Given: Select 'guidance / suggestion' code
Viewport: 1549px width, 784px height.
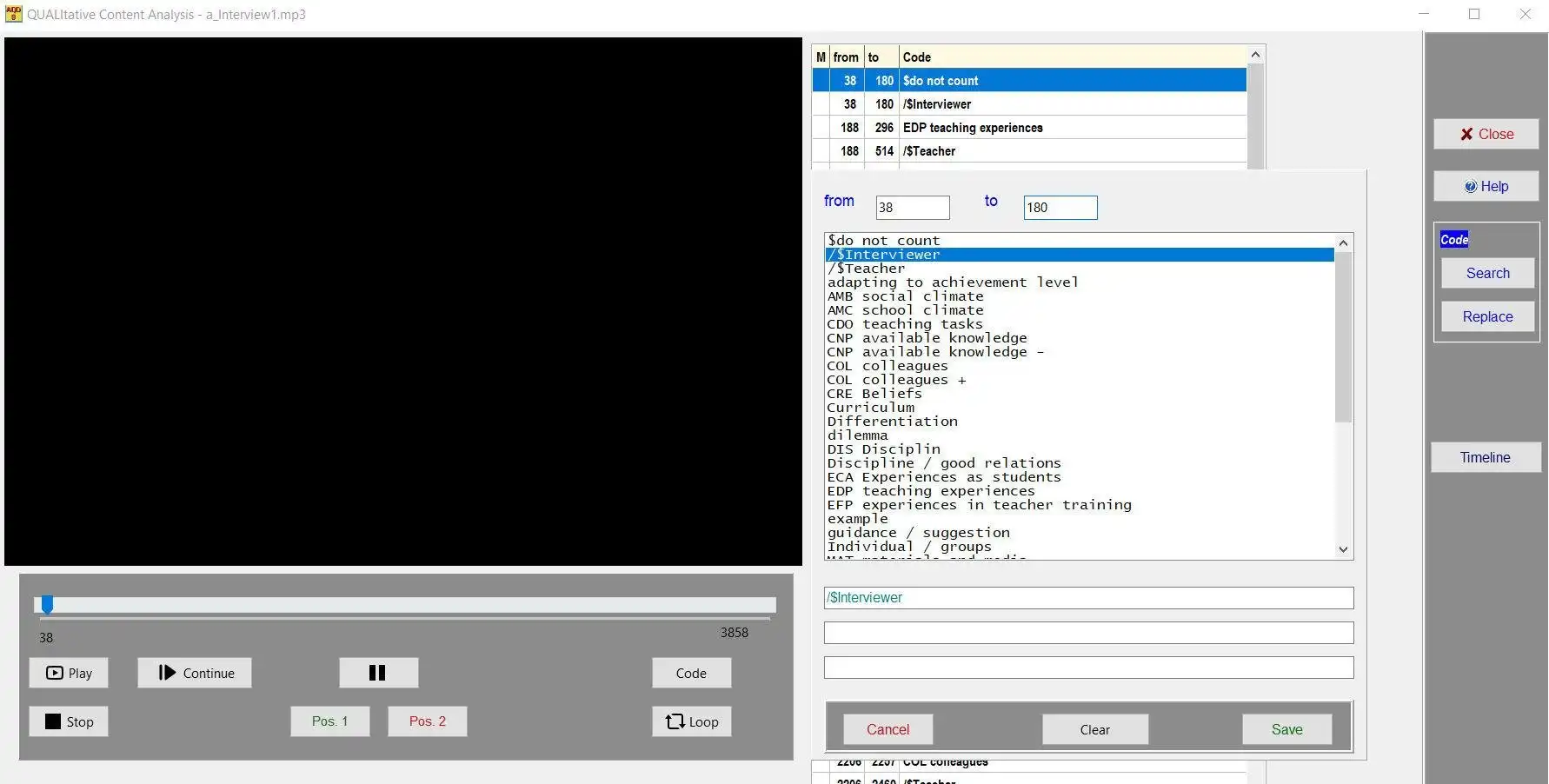Looking at the screenshot, I should click(1080, 533).
